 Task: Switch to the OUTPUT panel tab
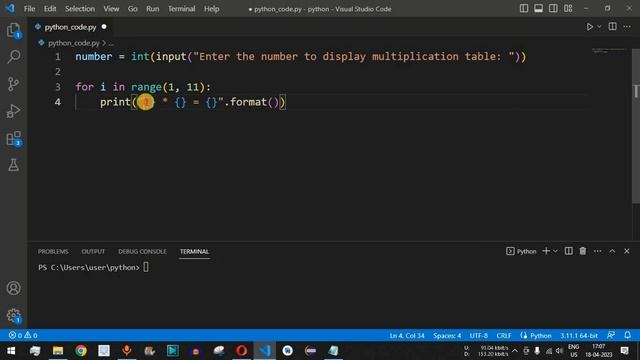[93, 251]
